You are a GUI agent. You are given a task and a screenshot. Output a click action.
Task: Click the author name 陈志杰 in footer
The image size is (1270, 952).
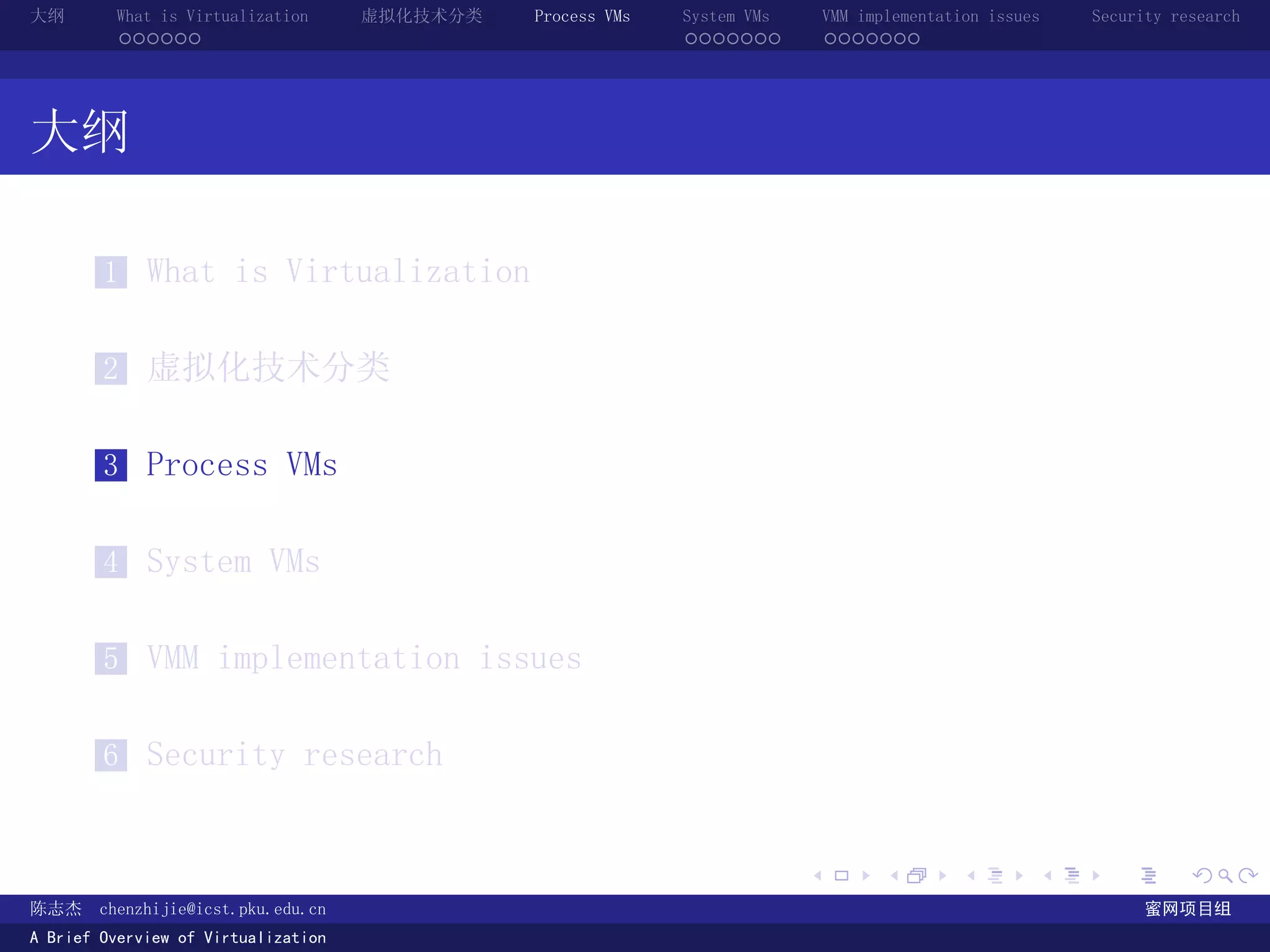click(x=56, y=909)
